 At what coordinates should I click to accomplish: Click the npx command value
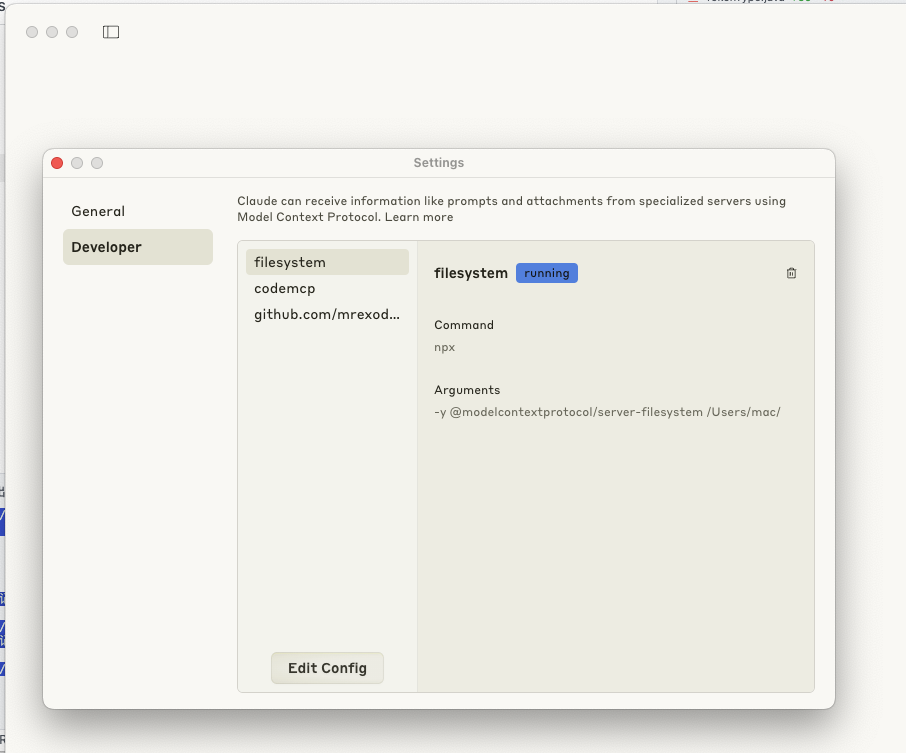tap(445, 347)
